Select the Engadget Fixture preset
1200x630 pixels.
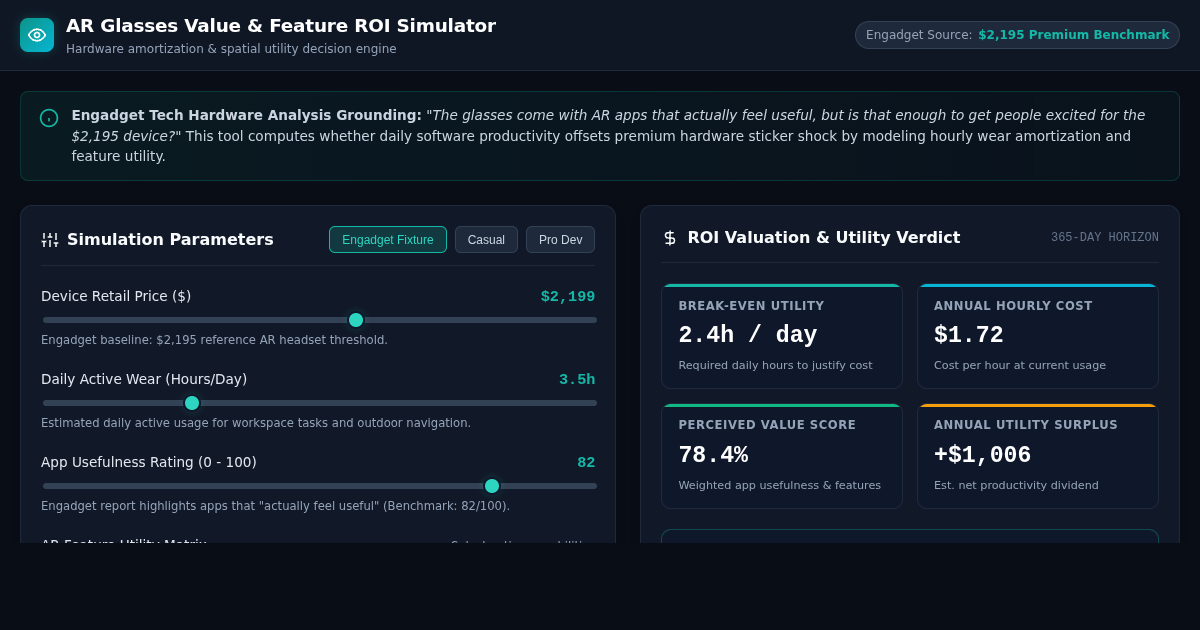coord(388,240)
